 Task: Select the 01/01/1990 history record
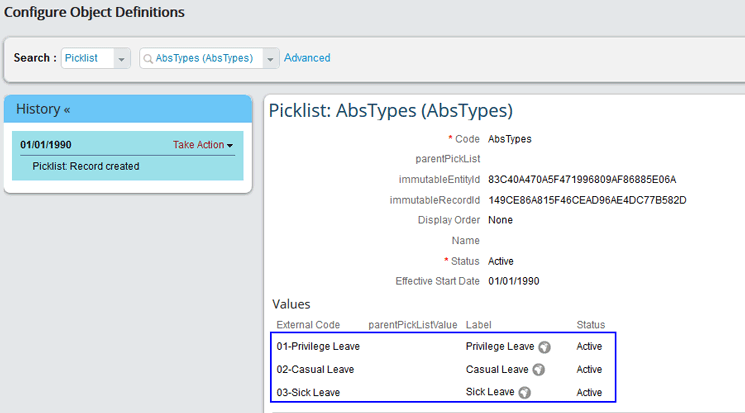[46, 145]
